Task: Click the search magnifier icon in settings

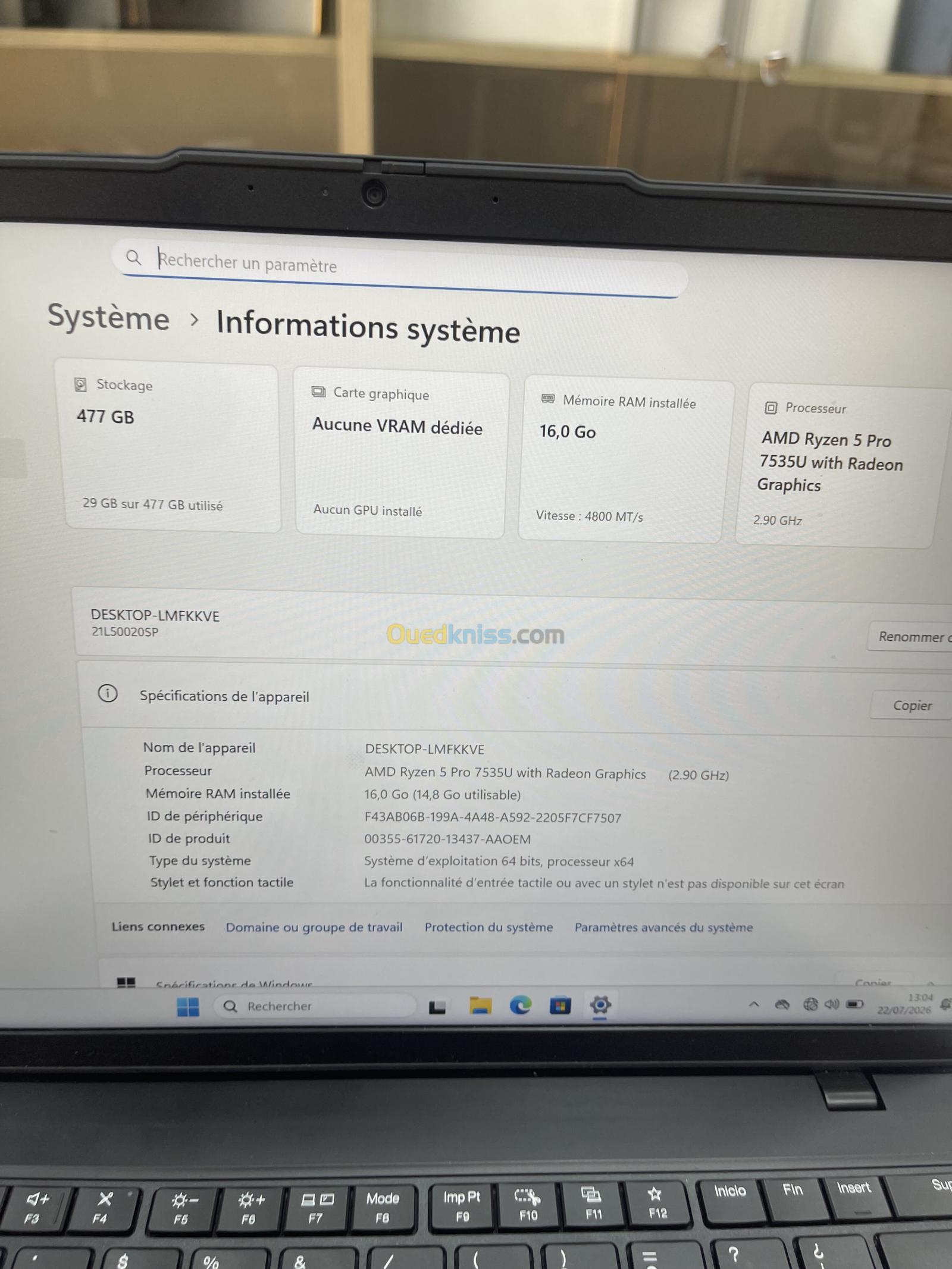Action: tap(133, 257)
